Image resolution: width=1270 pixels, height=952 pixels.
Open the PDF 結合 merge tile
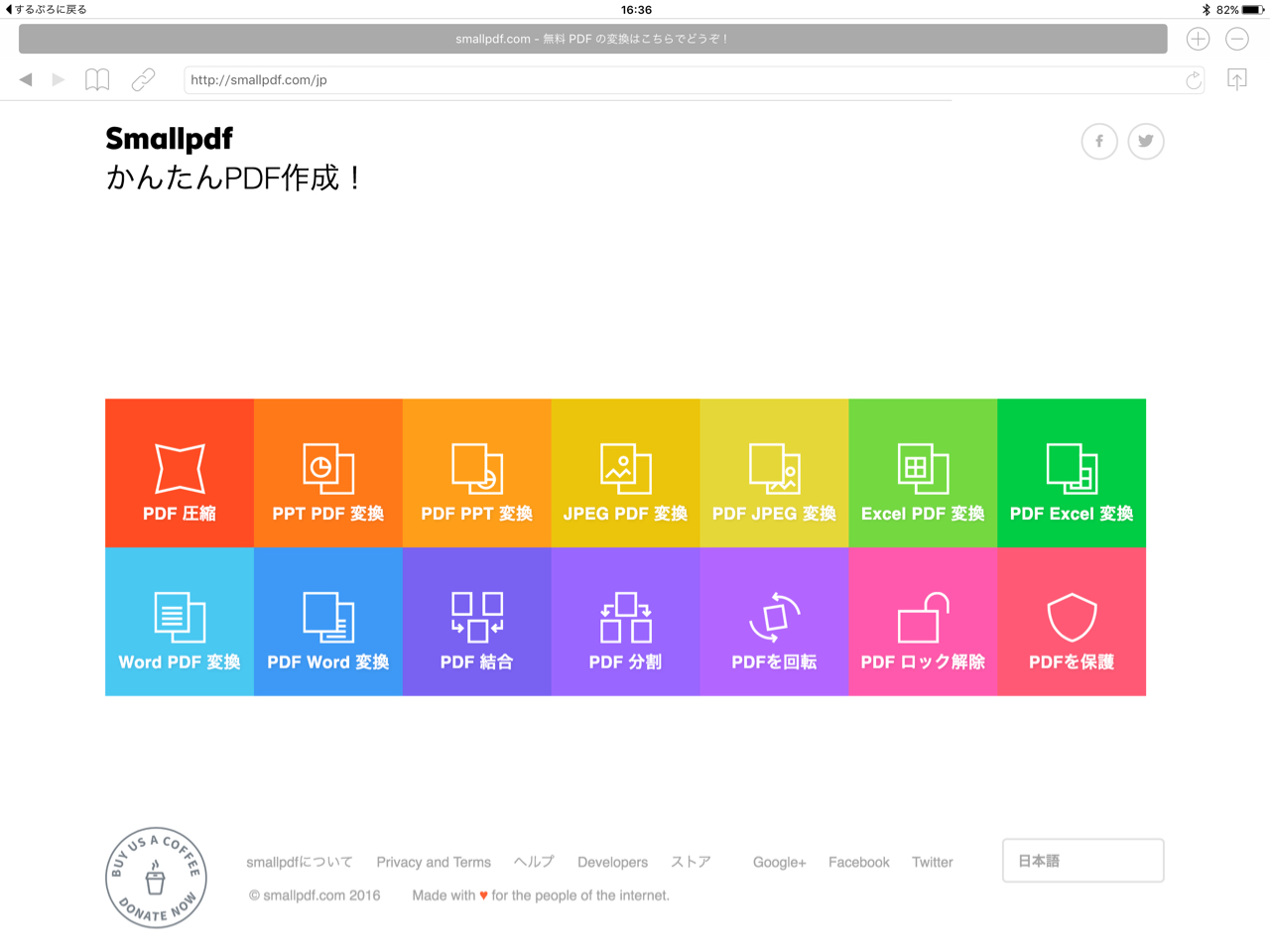pyautogui.click(x=477, y=622)
